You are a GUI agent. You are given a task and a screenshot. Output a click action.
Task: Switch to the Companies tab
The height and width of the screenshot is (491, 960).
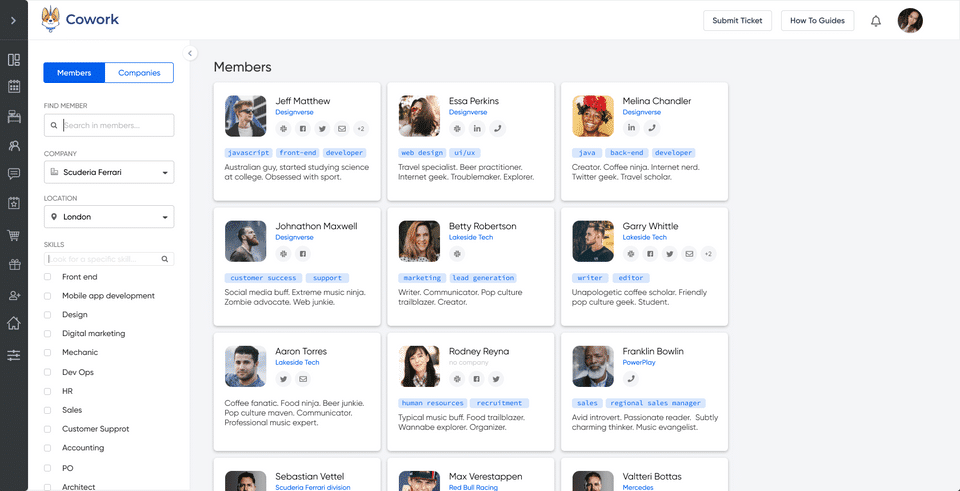pos(139,73)
